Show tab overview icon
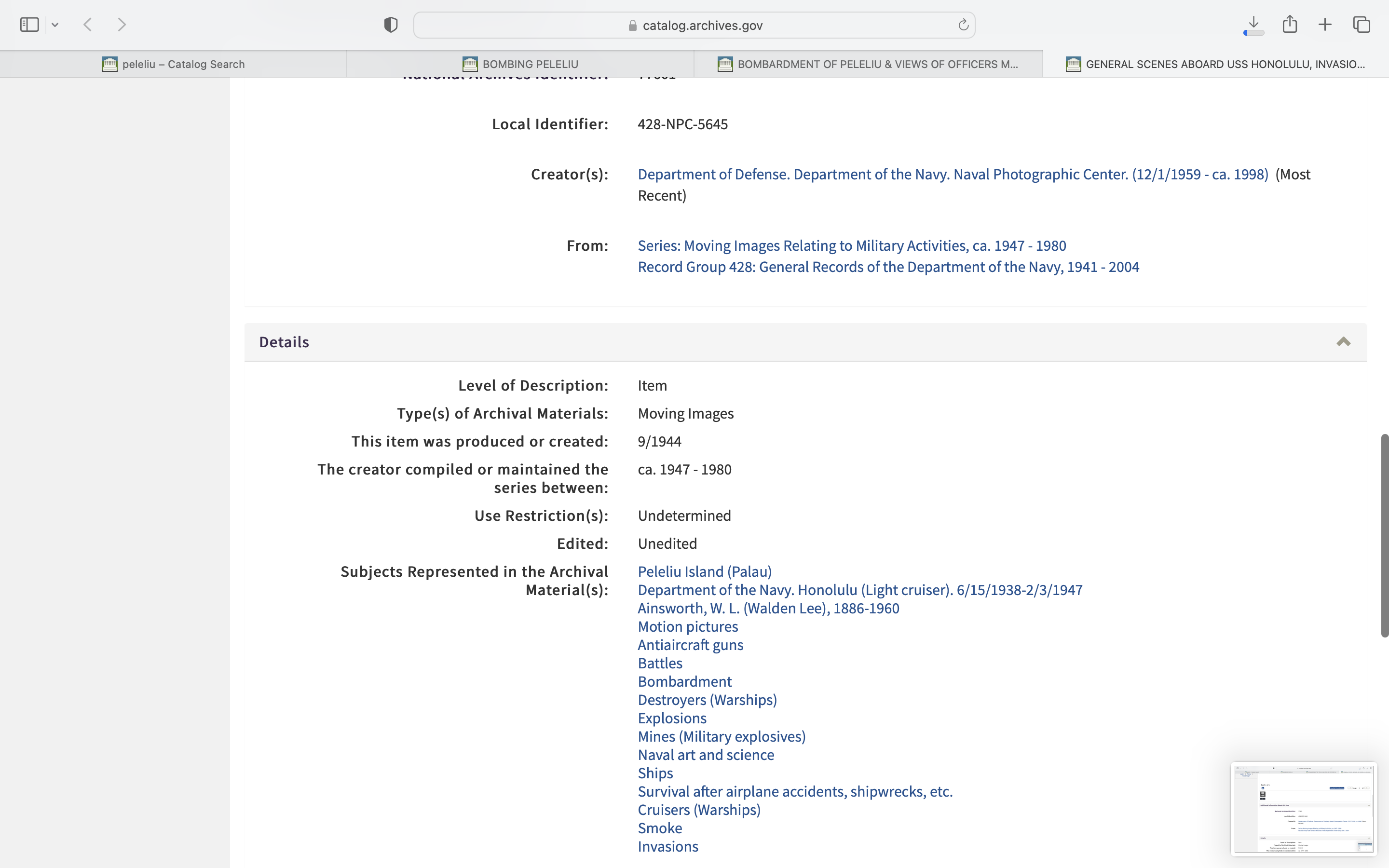Viewport: 1389px width, 868px height. coord(1362,25)
